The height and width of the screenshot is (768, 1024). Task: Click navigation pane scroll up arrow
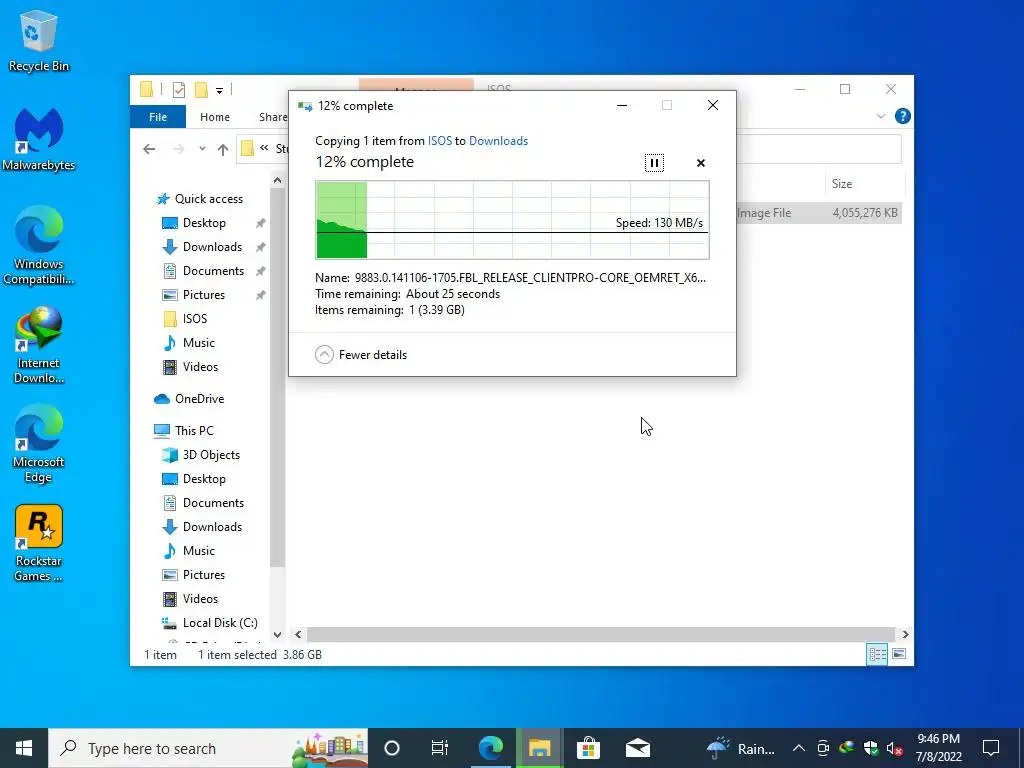coord(278,180)
